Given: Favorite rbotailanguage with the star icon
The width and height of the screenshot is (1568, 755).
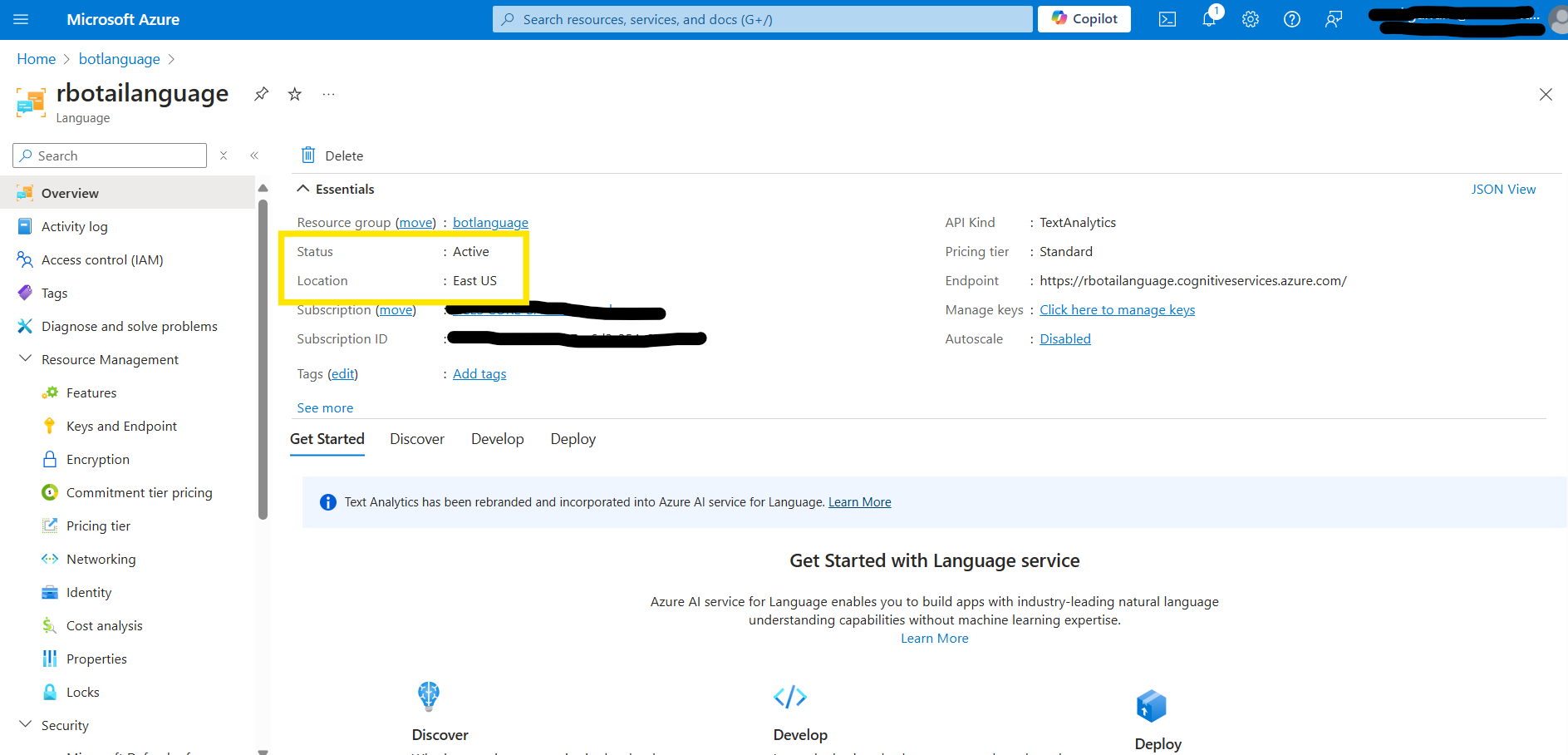Looking at the screenshot, I should click(x=294, y=94).
